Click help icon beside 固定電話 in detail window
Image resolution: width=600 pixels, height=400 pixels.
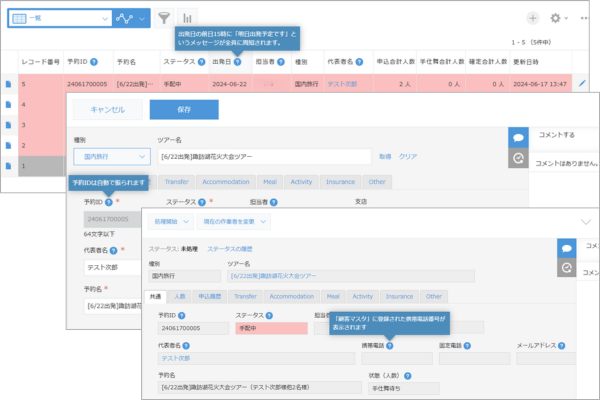point(467,346)
